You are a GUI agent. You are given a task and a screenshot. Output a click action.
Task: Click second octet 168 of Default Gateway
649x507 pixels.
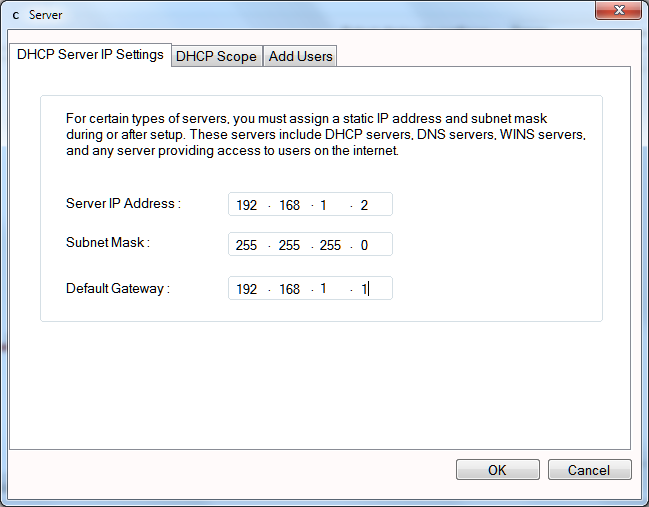click(x=289, y=289)
